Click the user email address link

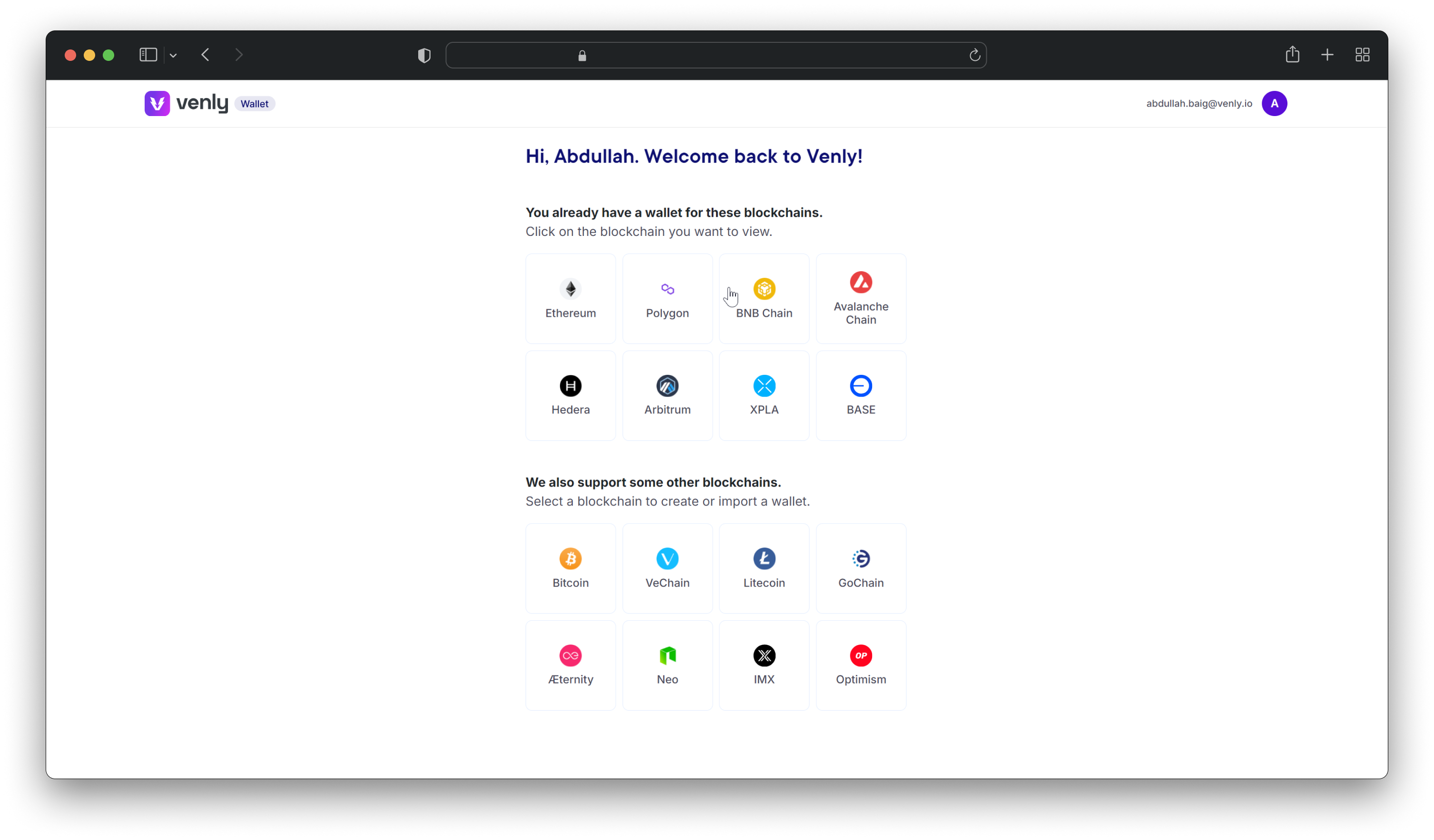pos(1199,103)
